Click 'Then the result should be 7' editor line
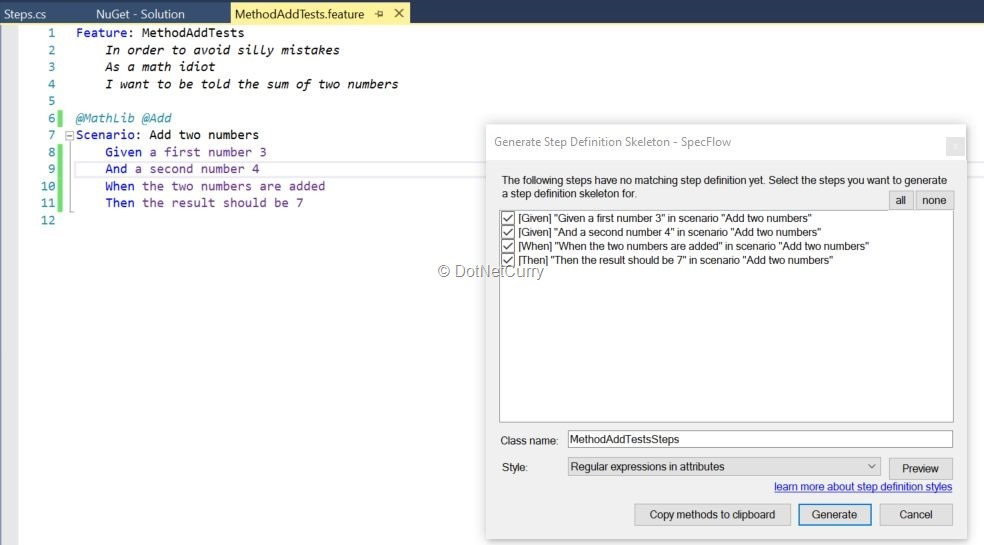The image size is (984, 545). click(x=204, y=203)
